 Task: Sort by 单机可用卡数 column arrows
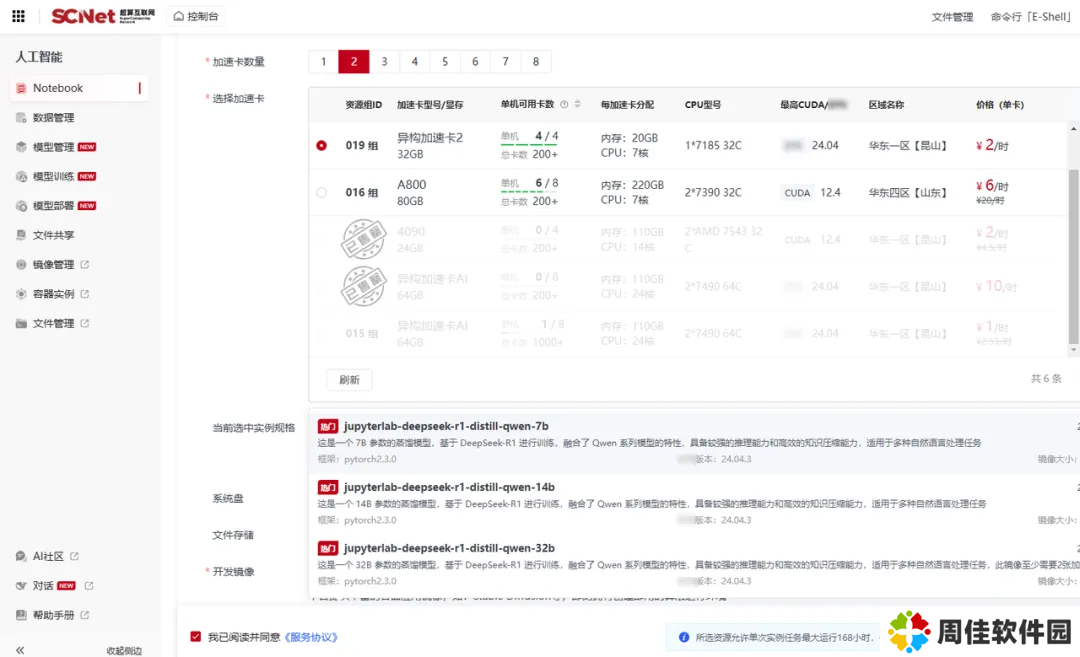click(578, 104)
